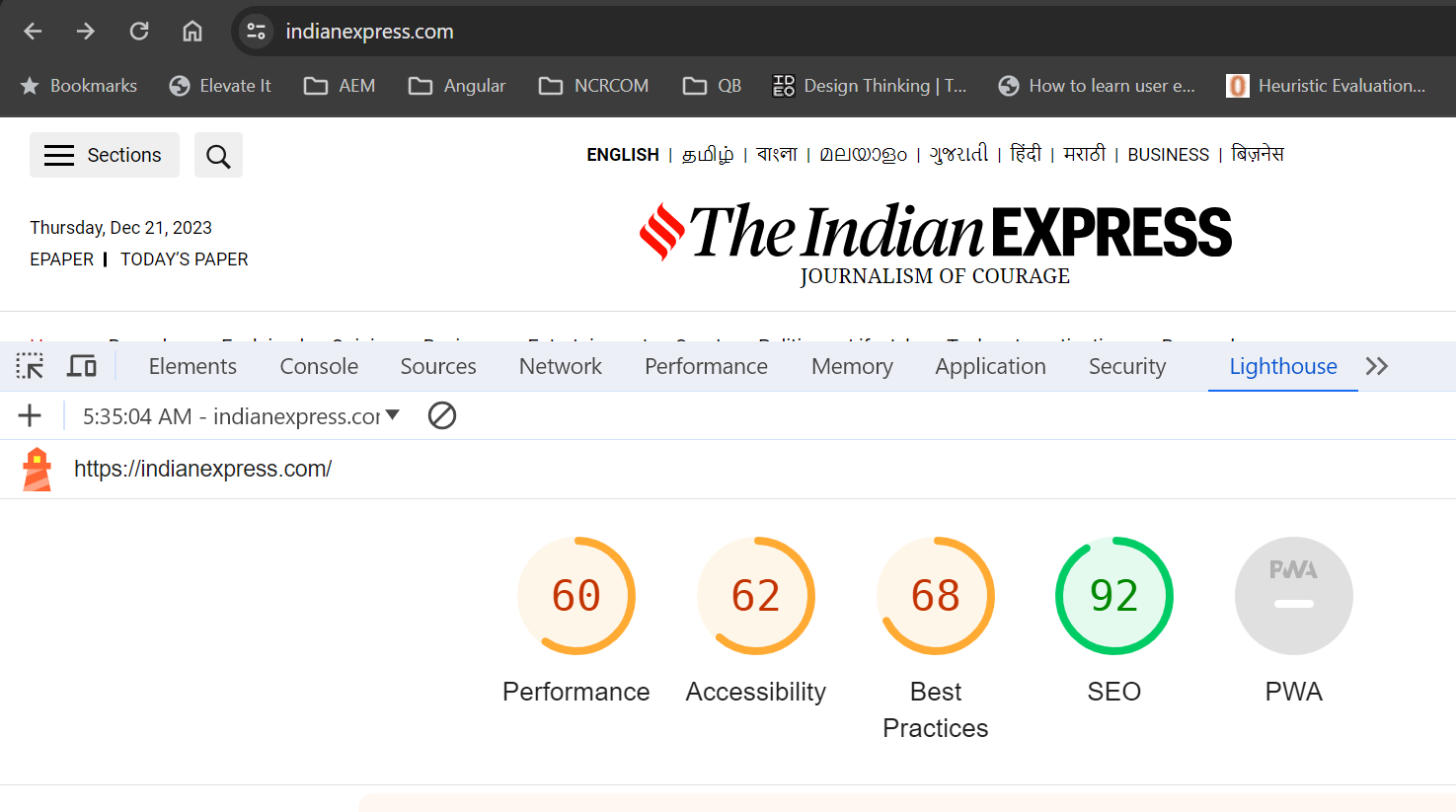Screen dimensions: 1456x812
Task: Open the EPAPER link
Action: pyautogui.click(x=61, y=259)
